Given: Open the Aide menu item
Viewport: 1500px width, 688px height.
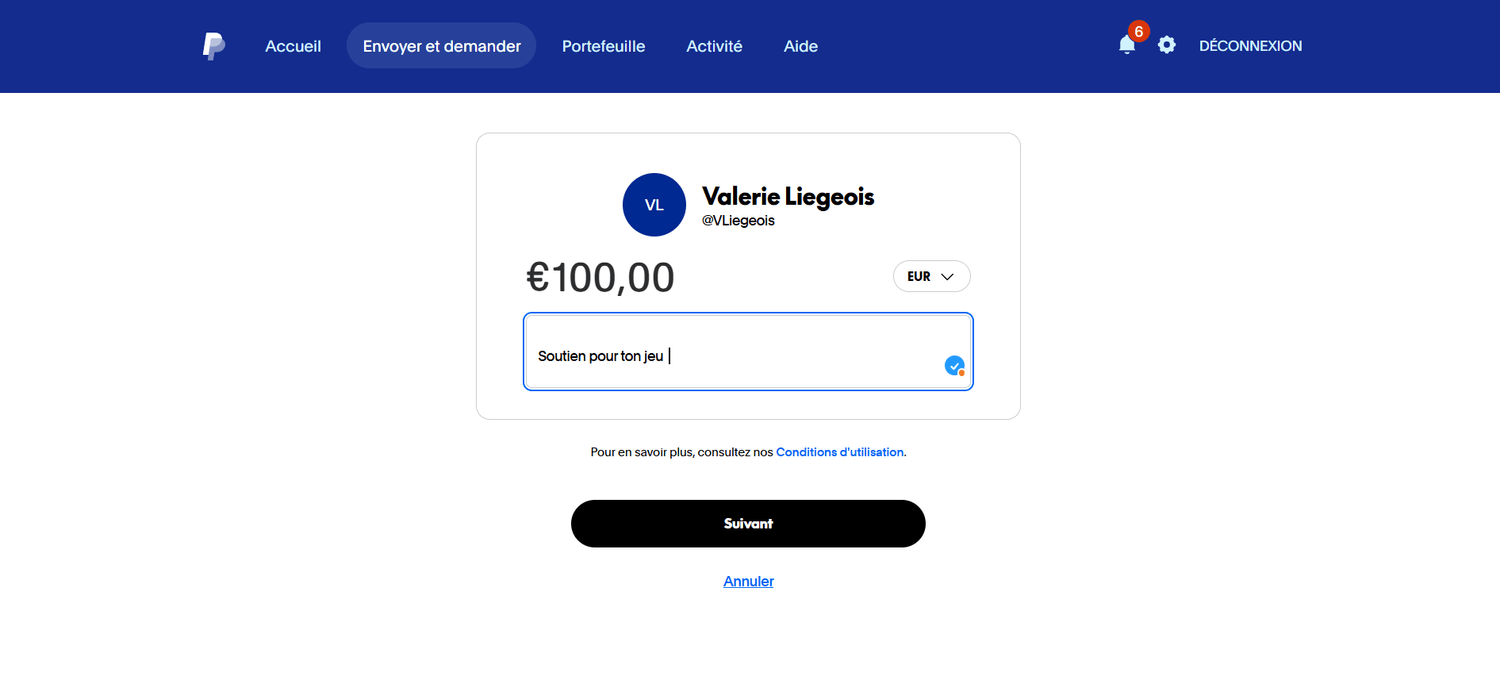Looking at the screenshot, I should tap(801, 46).
